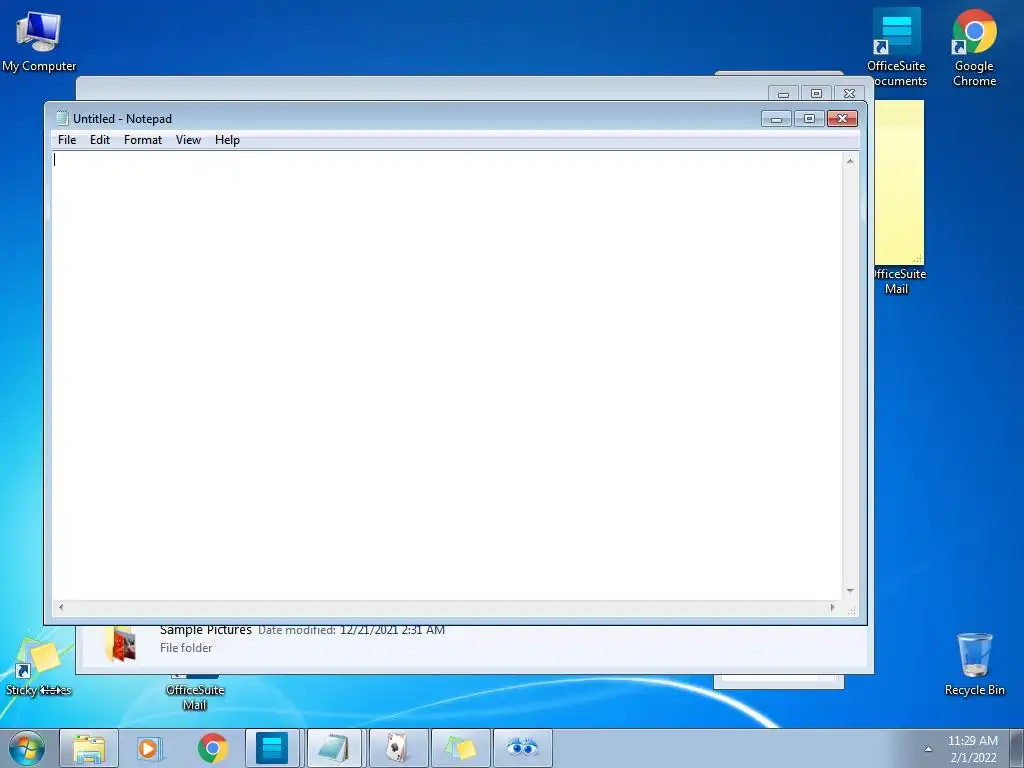Image resolution: width=1024 pixels, height=768 pixels.
Task: Maximize the Notepad window
Action: 809,119
